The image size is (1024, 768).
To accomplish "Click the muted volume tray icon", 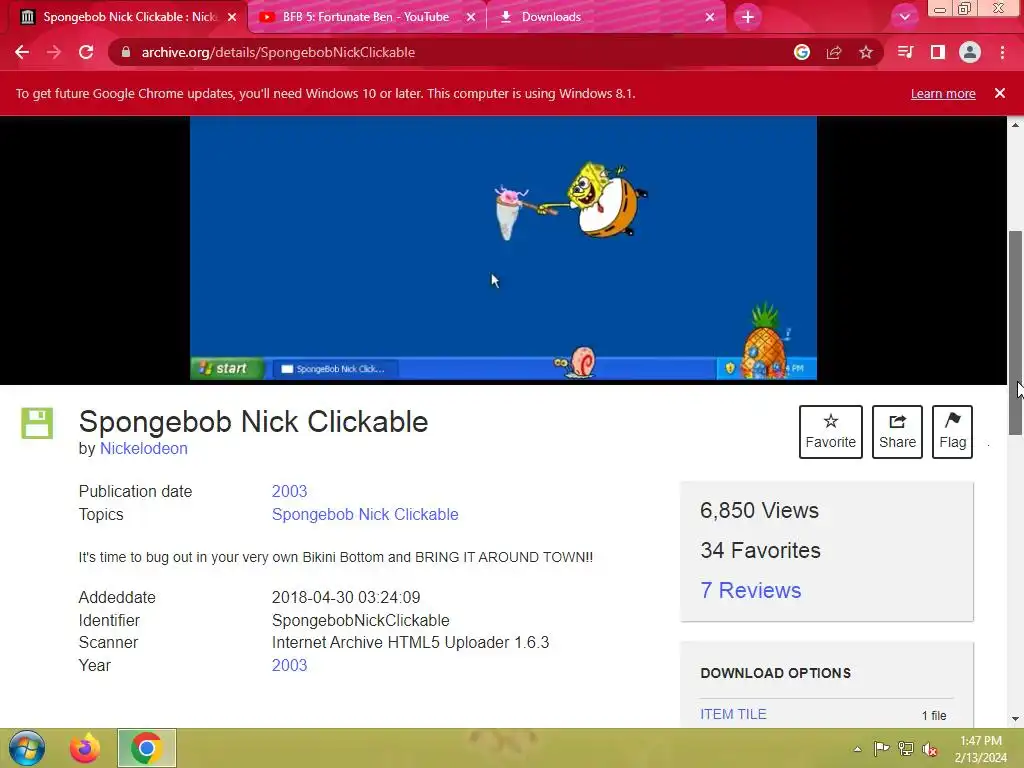I will click(930, 749).
